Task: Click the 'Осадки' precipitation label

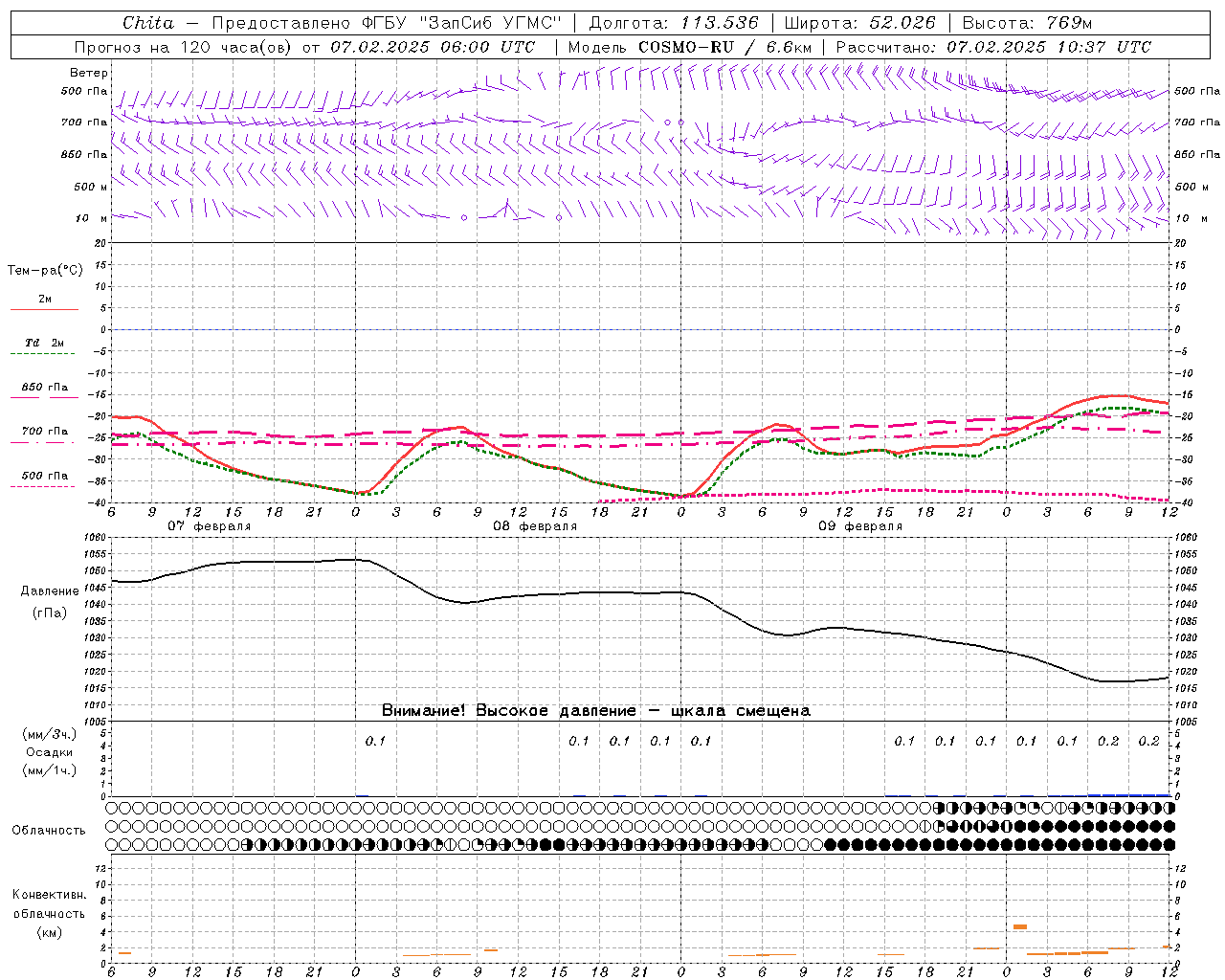Action: click(50, 752)
